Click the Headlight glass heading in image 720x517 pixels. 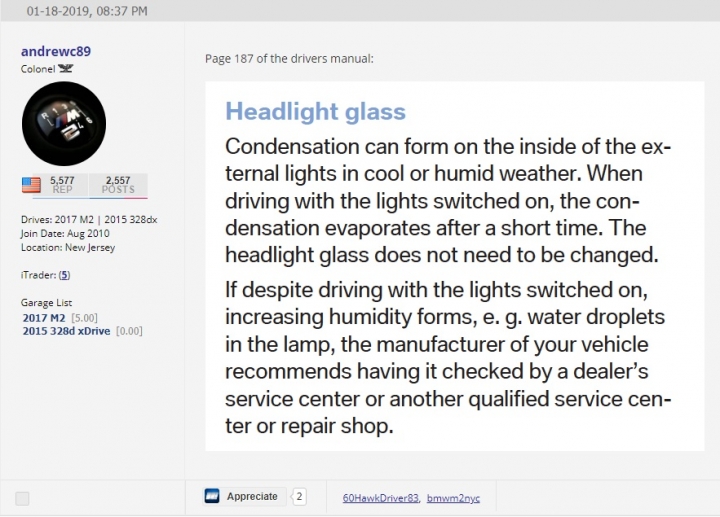315,112
